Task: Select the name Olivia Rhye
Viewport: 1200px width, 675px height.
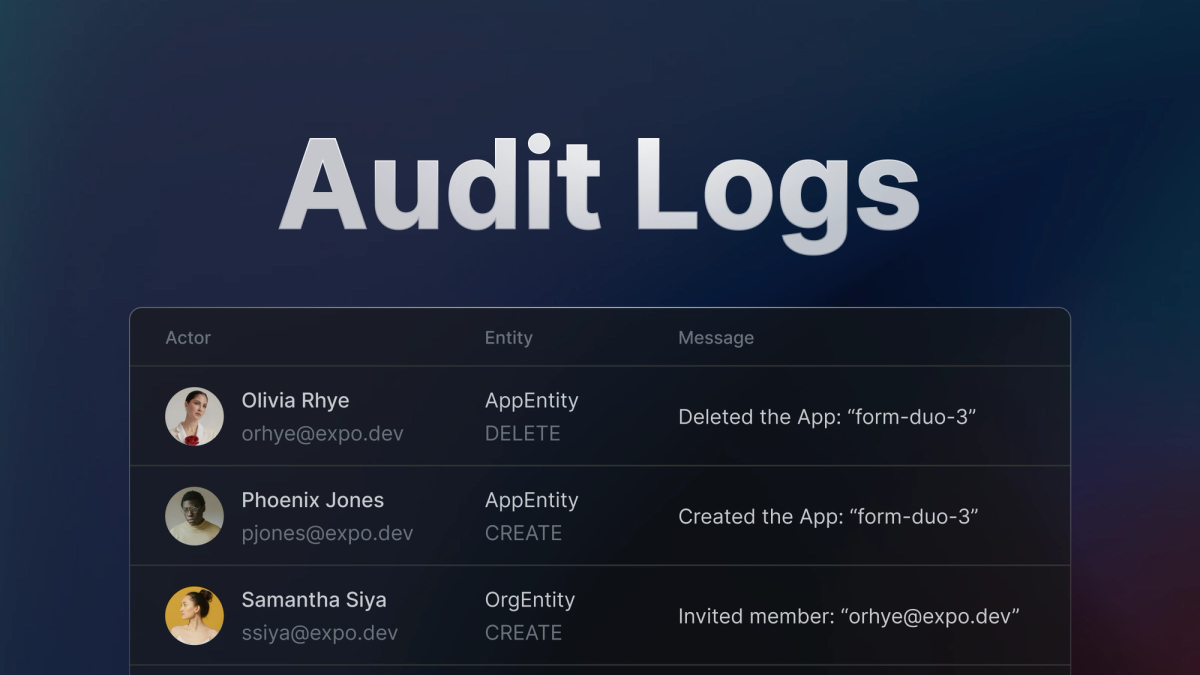Action: click(295, 400)
